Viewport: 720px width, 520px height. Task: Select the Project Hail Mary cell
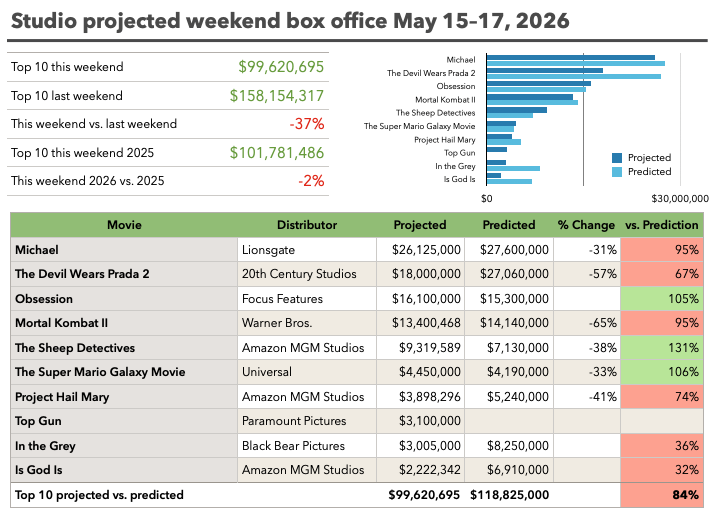click(124, 396)
